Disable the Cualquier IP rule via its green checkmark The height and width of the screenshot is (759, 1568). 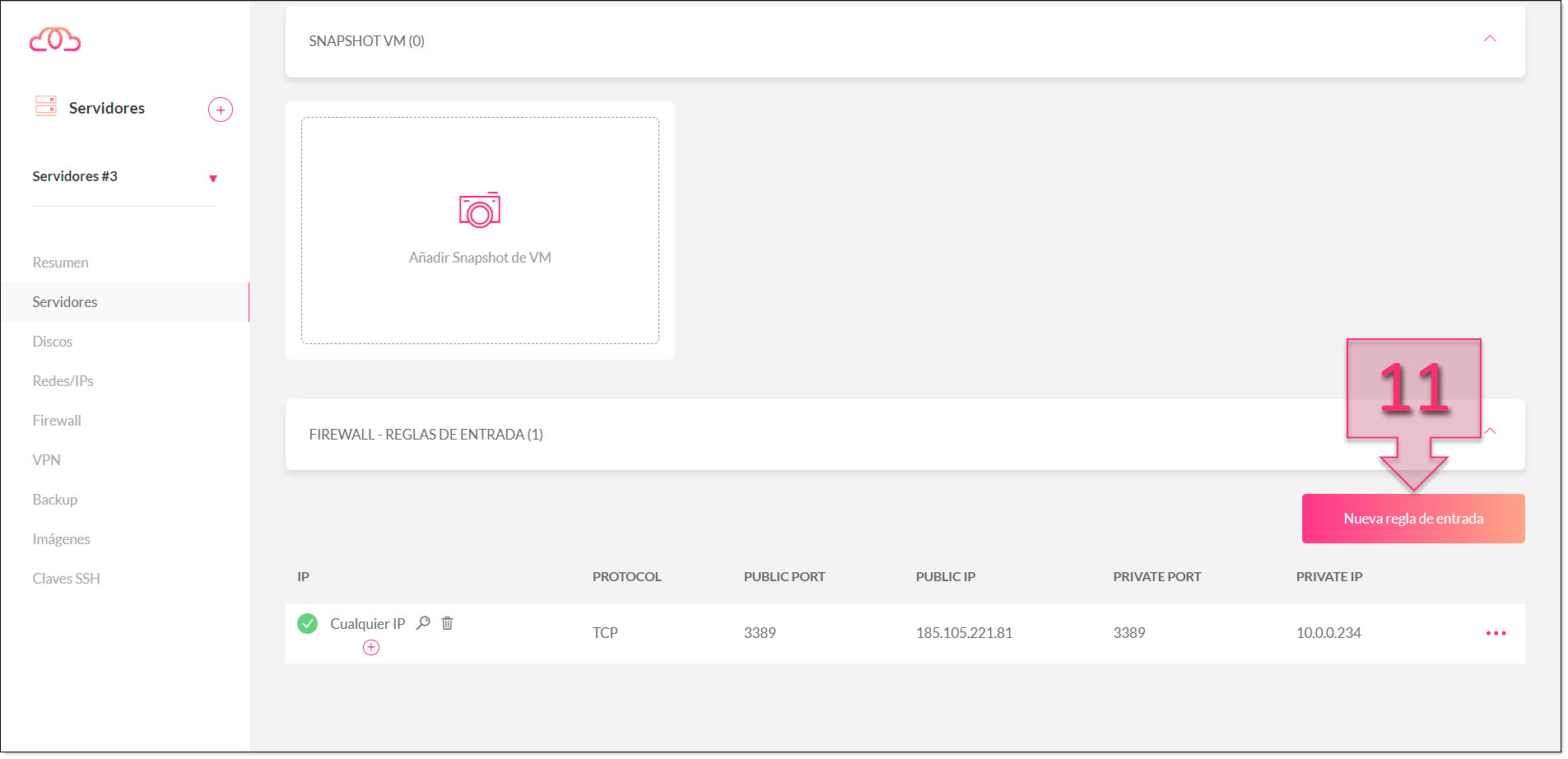[307, 623]
